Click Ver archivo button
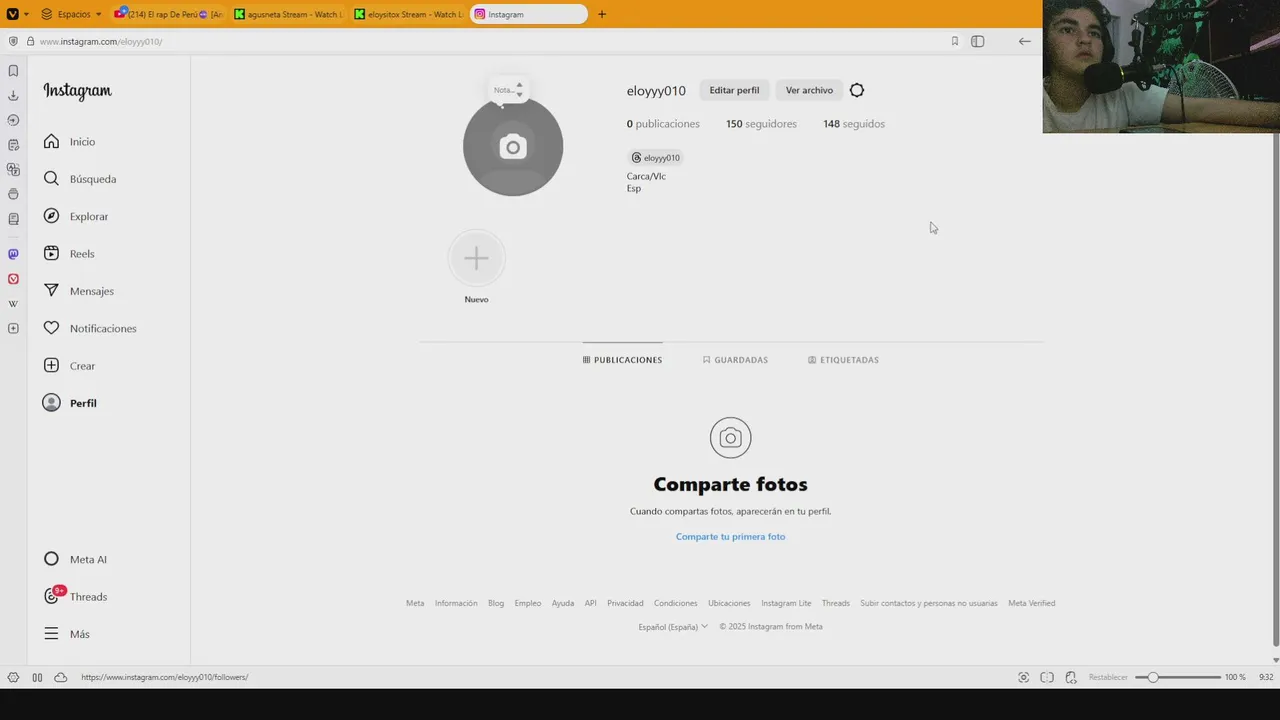 tap(809, 90)
